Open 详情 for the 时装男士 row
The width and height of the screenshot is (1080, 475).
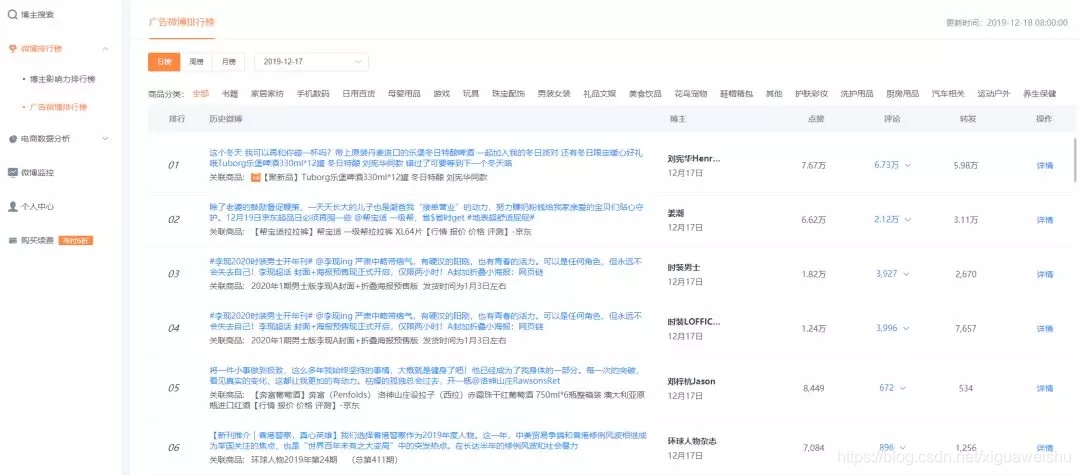pos(1045,274)
